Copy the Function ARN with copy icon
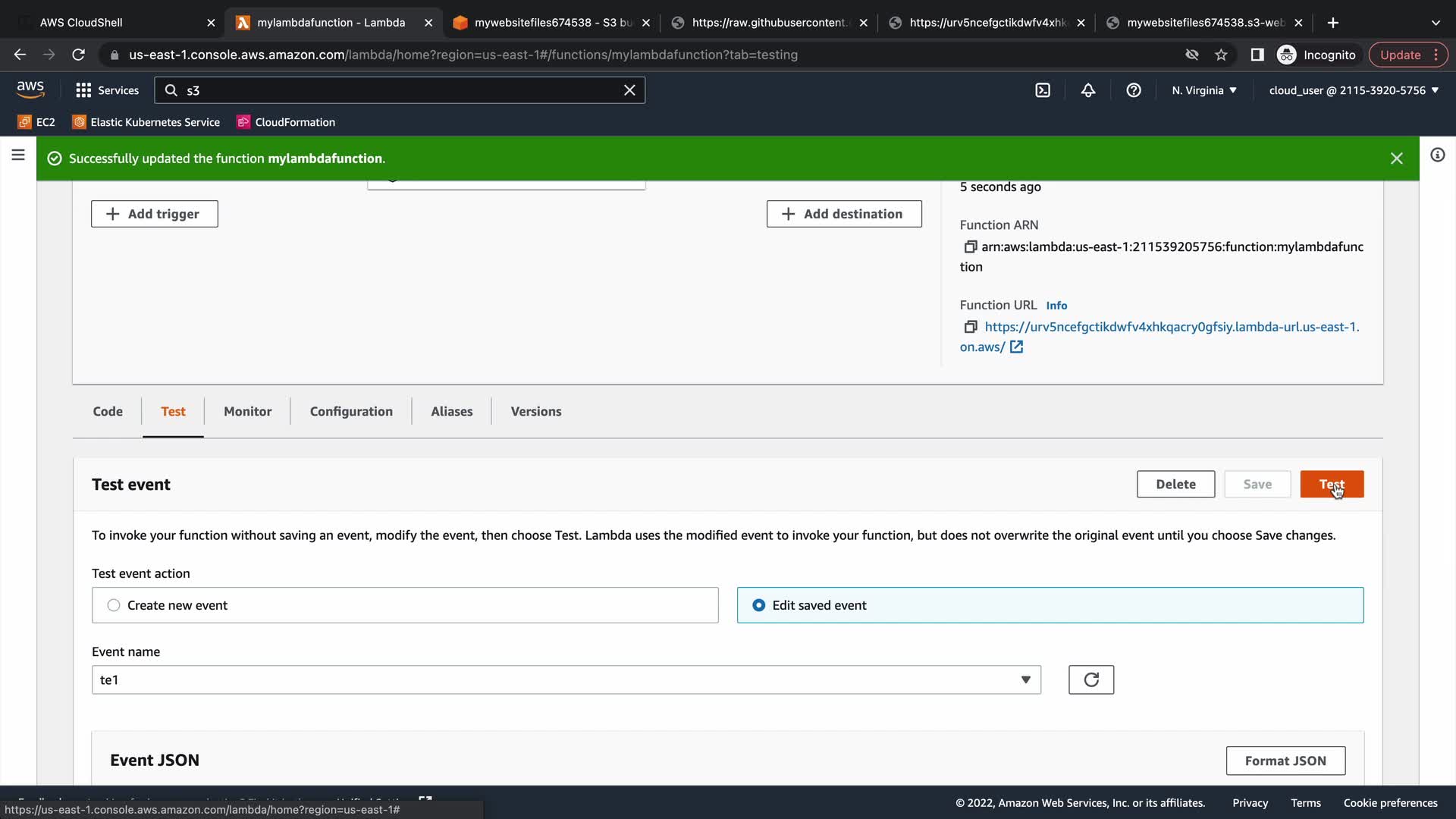Screen dimensions: 1456x819 [x=970, y=246]
